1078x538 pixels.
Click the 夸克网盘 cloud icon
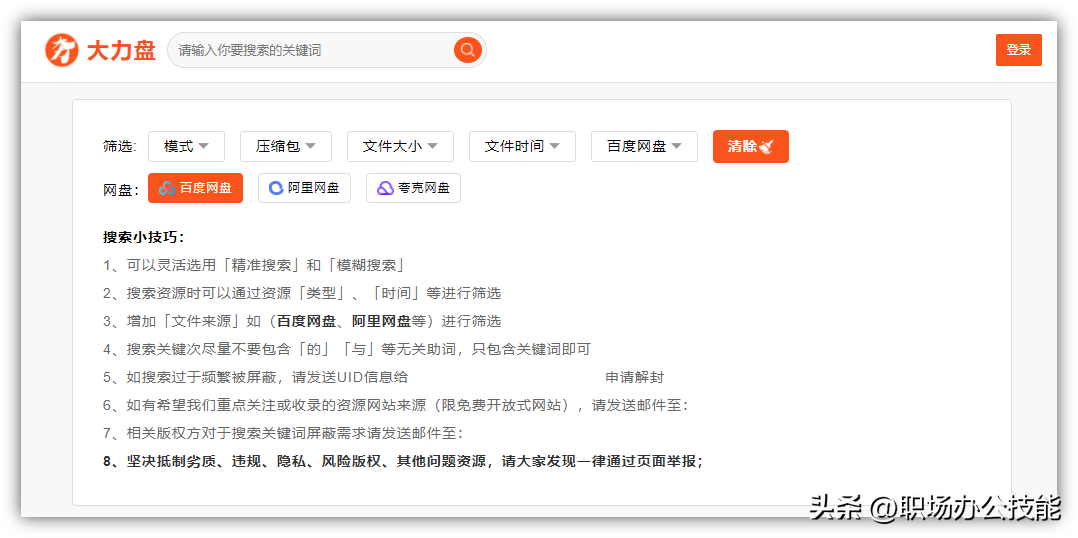click(385, 188)
